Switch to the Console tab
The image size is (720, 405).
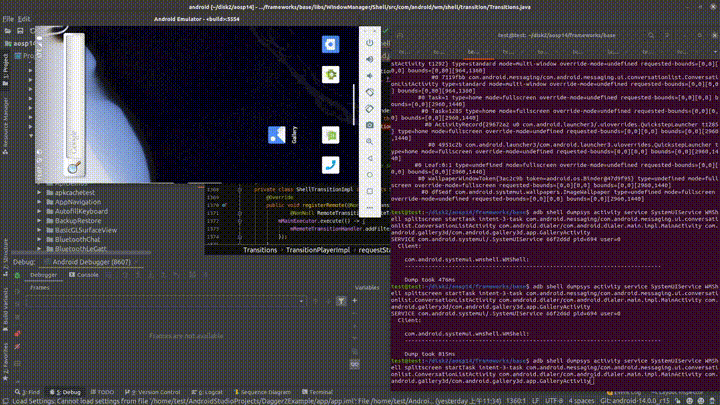[84, 275]
